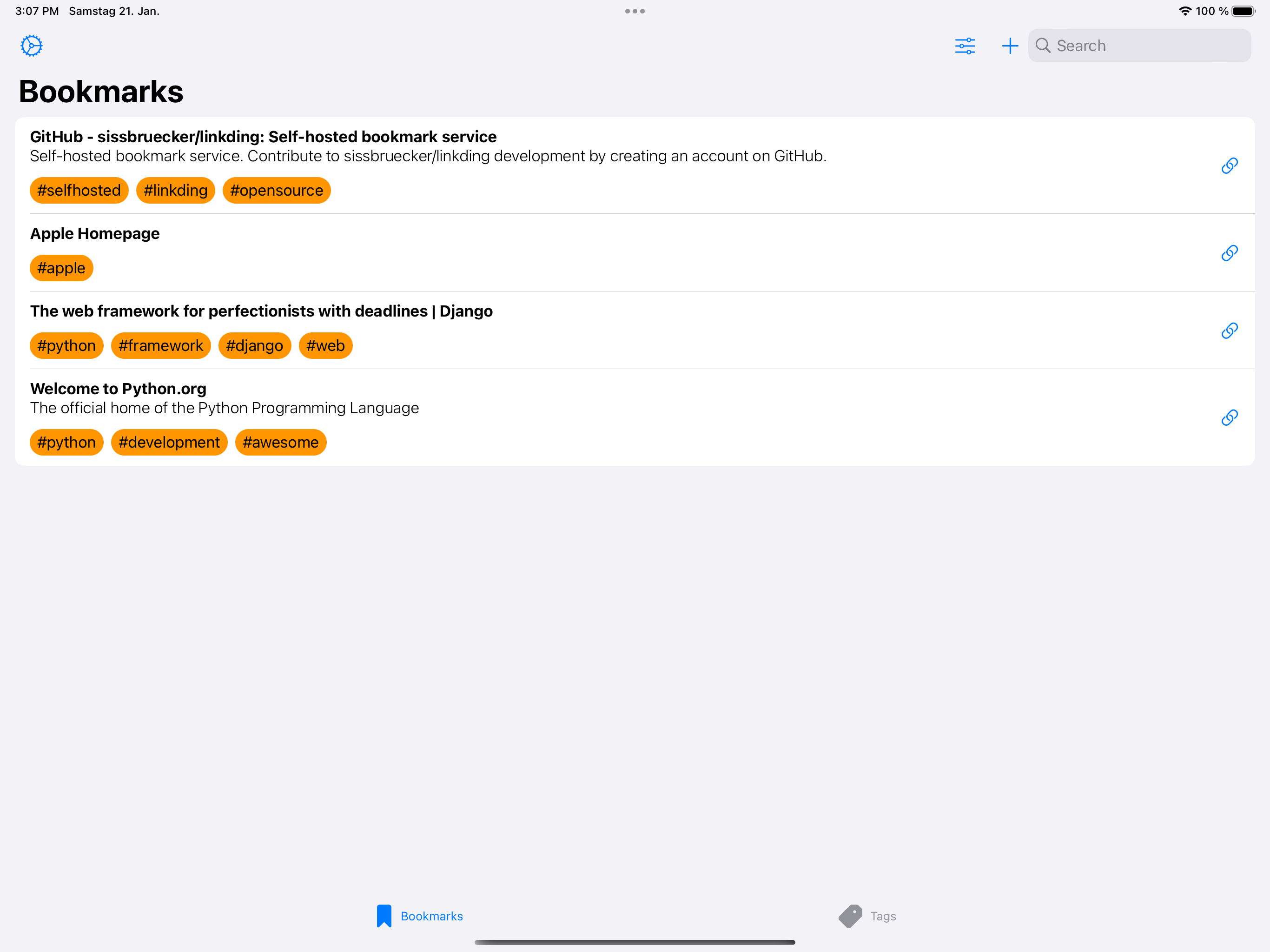Open the Apple Homepage bookmark title
Image resolution: width=1270 pixels, height=952 pixels.
(95, 234)
